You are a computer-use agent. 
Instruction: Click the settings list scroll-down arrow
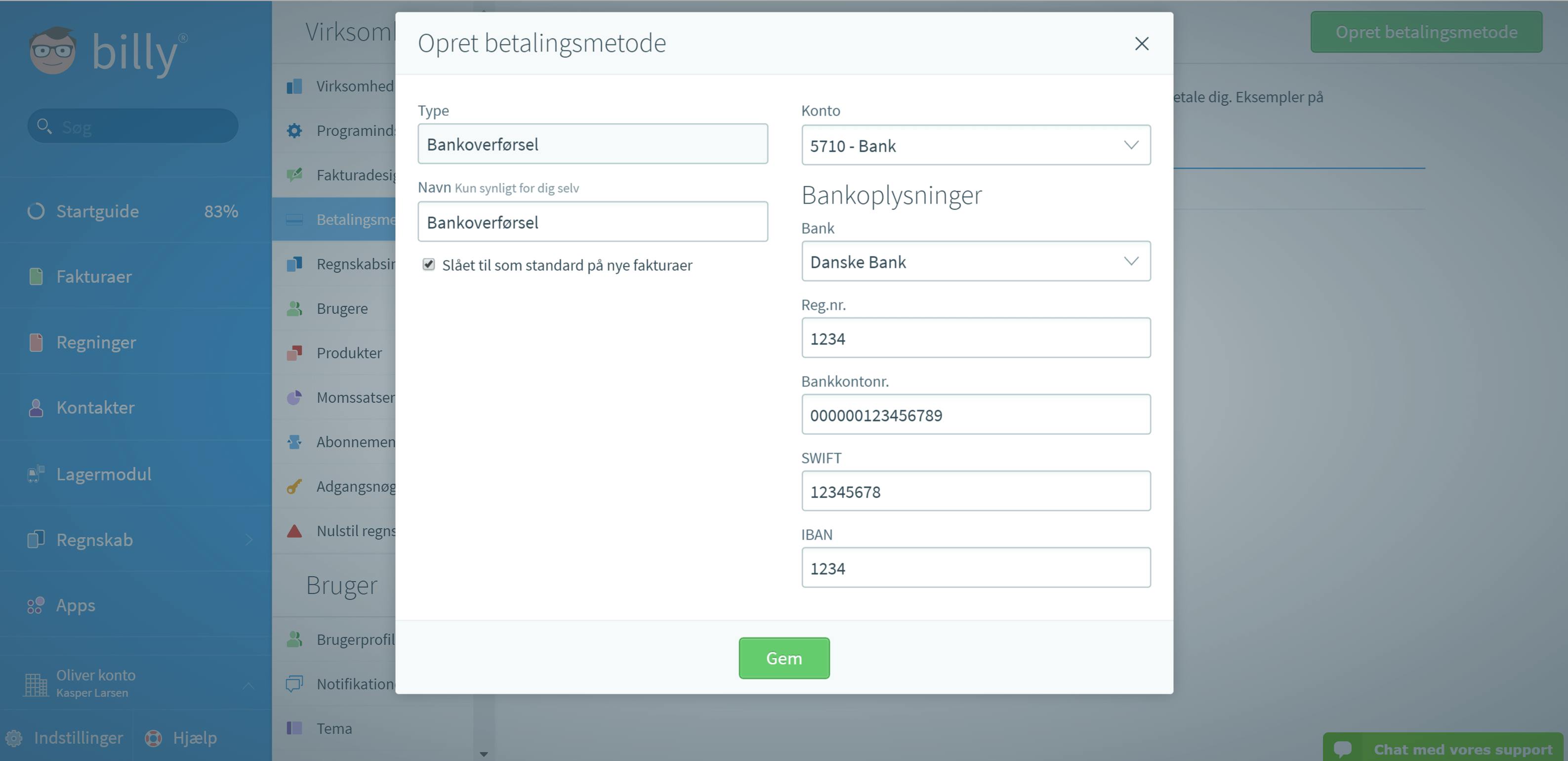point(484,754)
